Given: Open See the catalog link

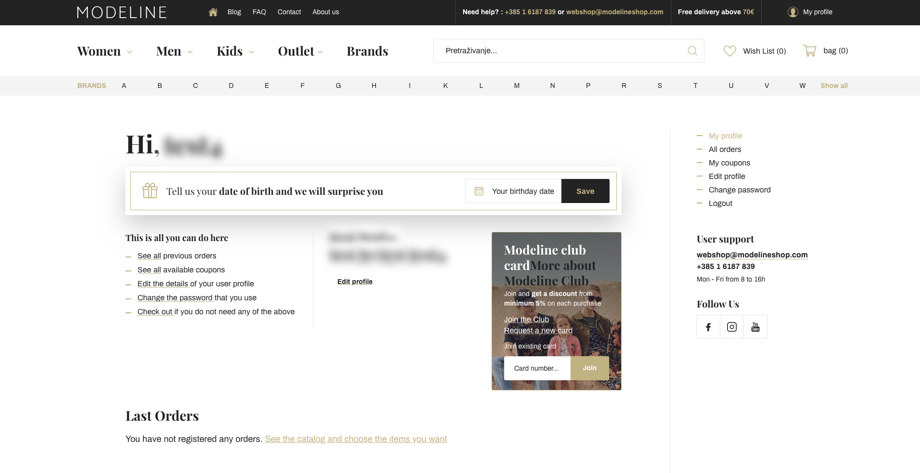Looking at the screenshot, I should tap(356, 439).
